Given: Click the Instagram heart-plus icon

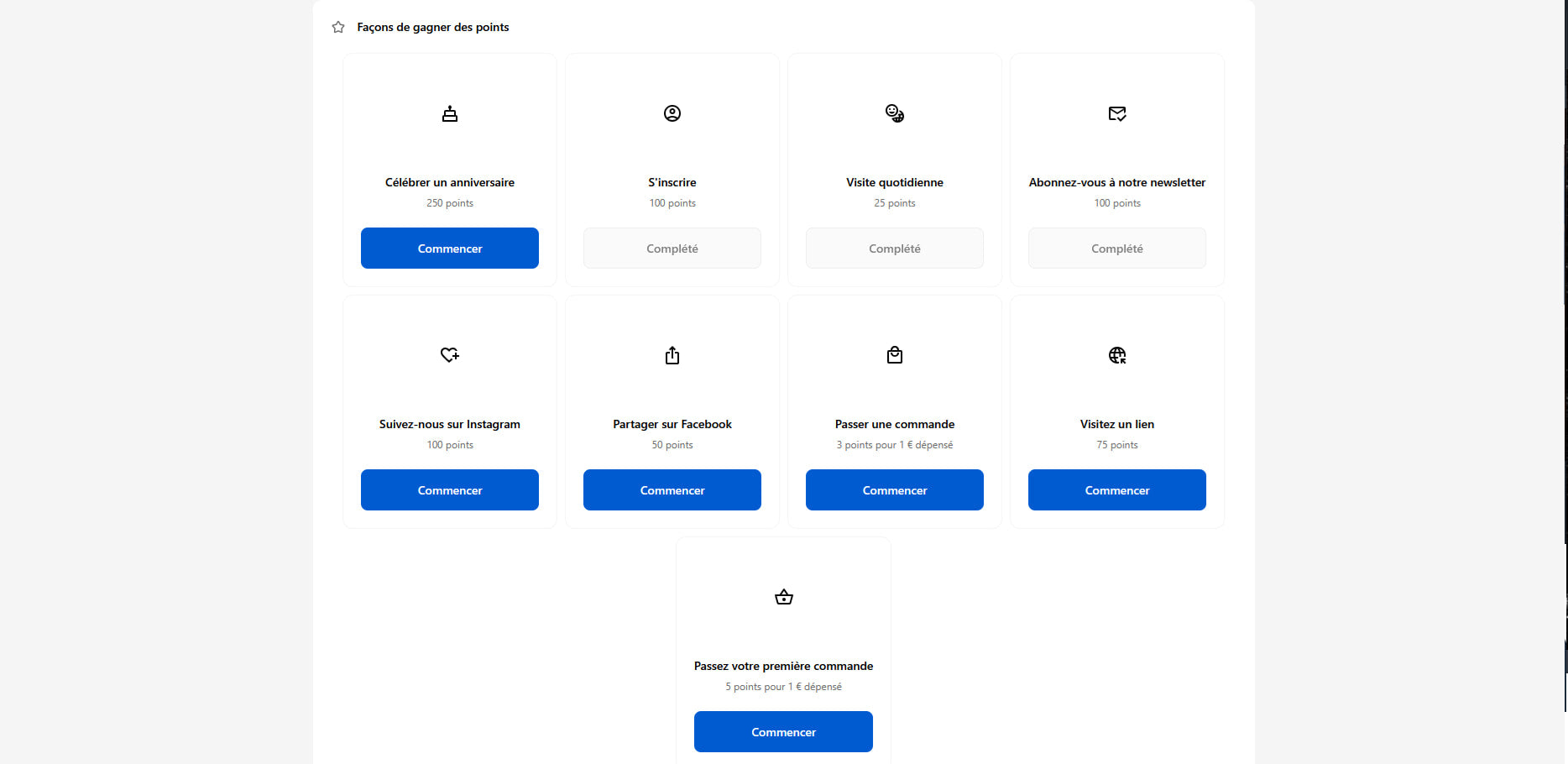Looking at the screenshot, I should (x=450, y=355).
